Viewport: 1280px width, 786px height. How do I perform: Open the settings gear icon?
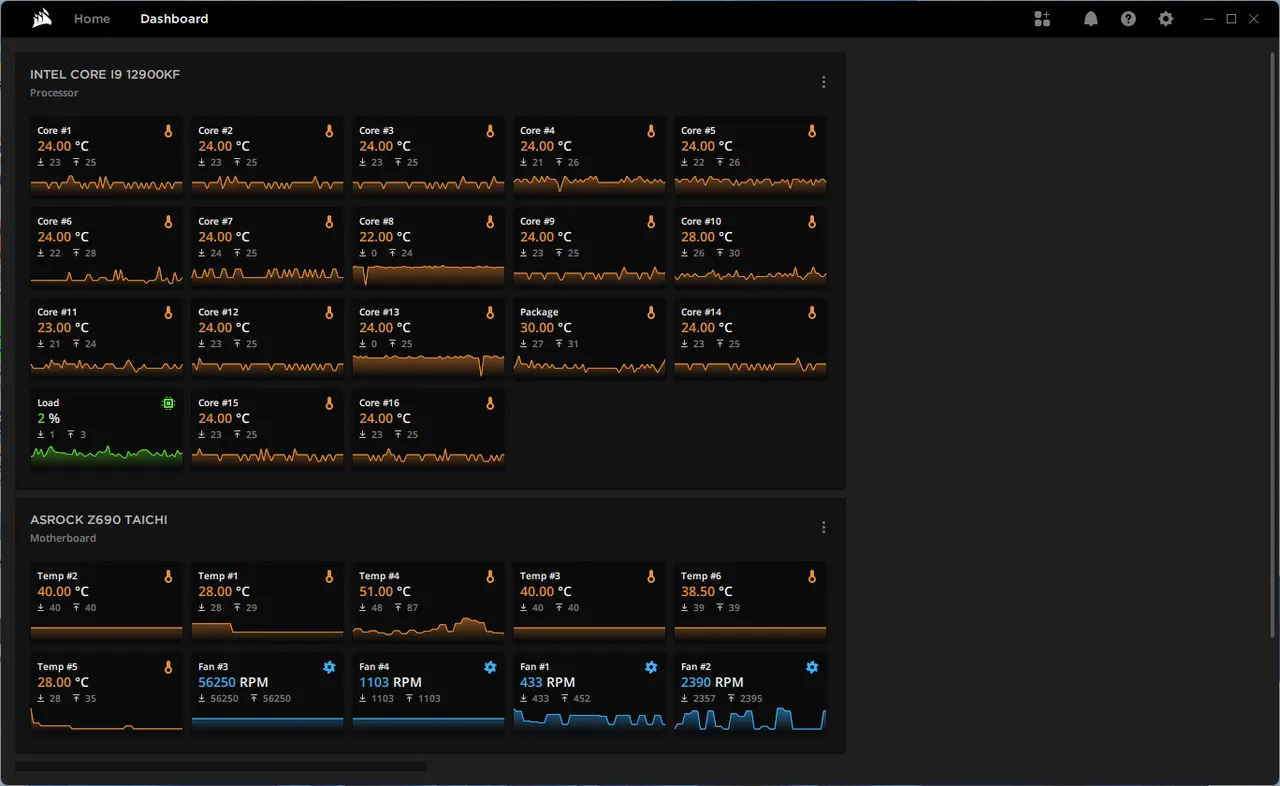(1166, 19)
